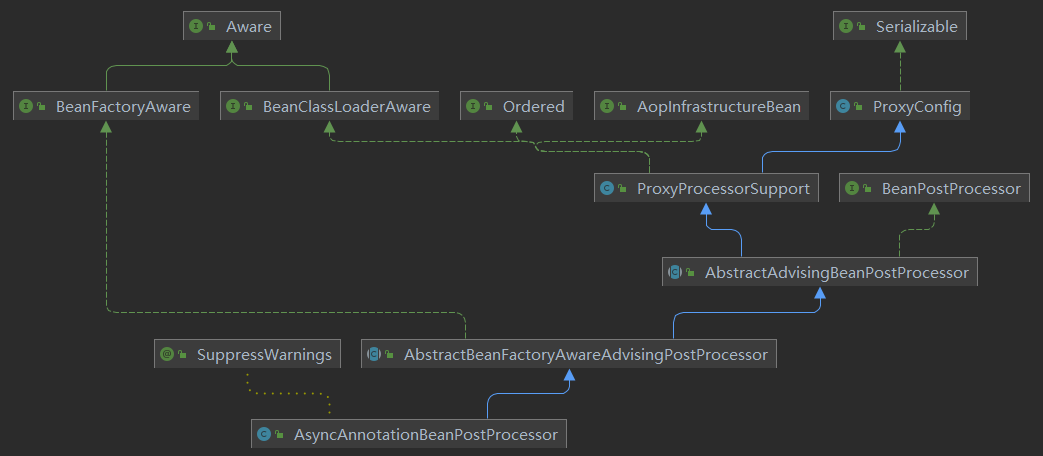Click the class icon beside ProxyProcessorSupport
This screenshot has width=1043, height=456.
point(606,188)
